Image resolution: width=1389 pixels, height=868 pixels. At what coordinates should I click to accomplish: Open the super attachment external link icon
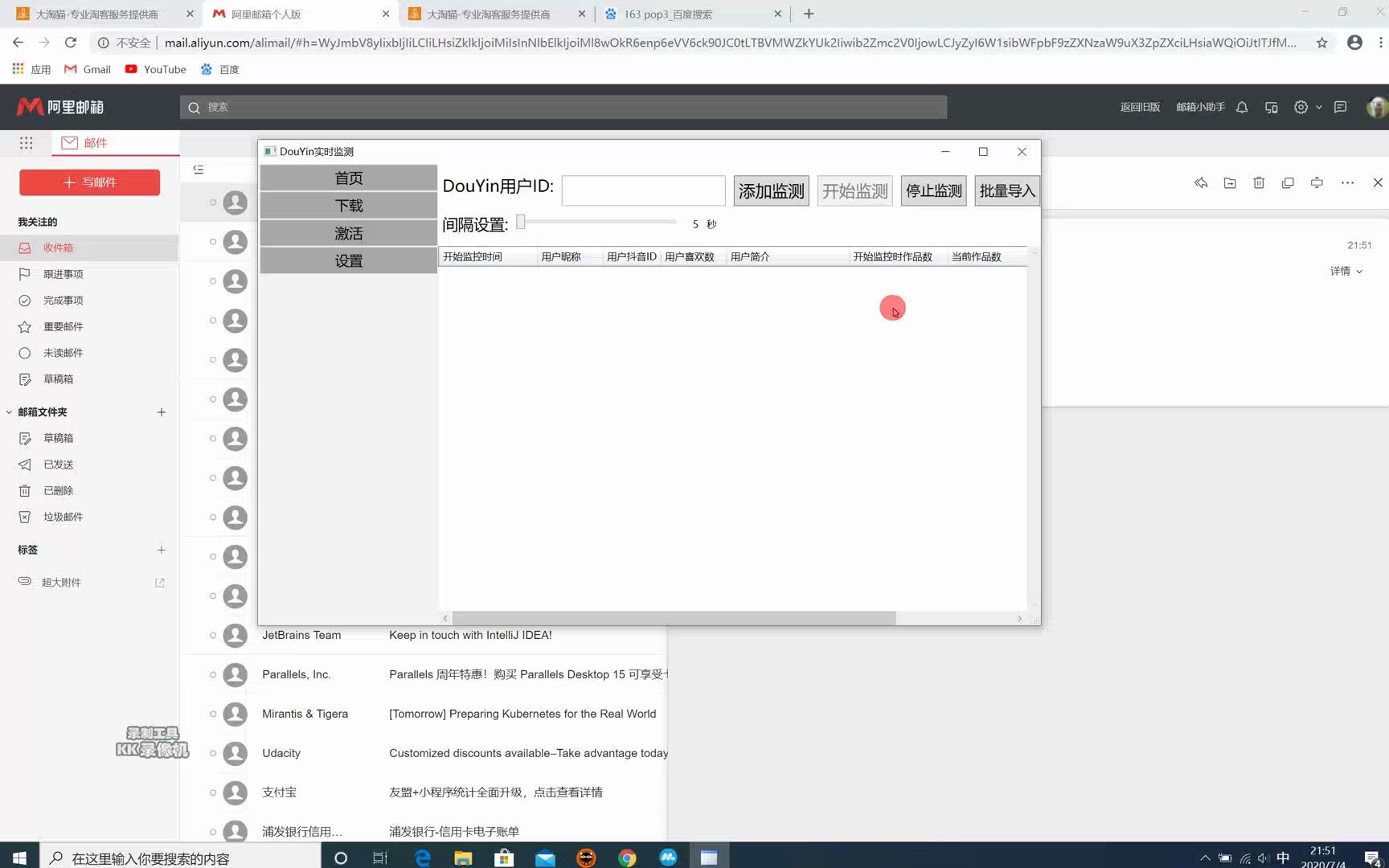coord(160,583)
